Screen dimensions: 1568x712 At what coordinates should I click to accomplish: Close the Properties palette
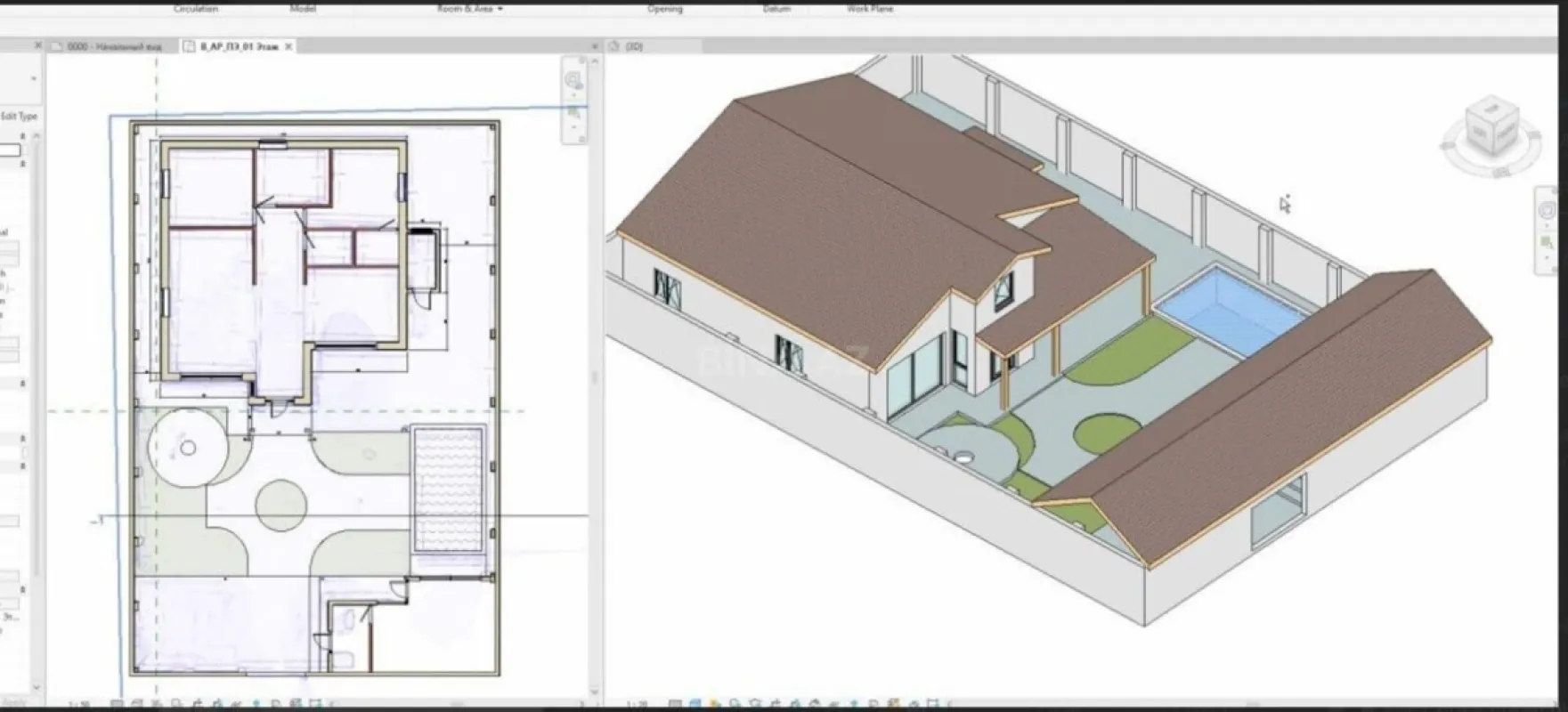pyautogui.click(x=37, y=45)
